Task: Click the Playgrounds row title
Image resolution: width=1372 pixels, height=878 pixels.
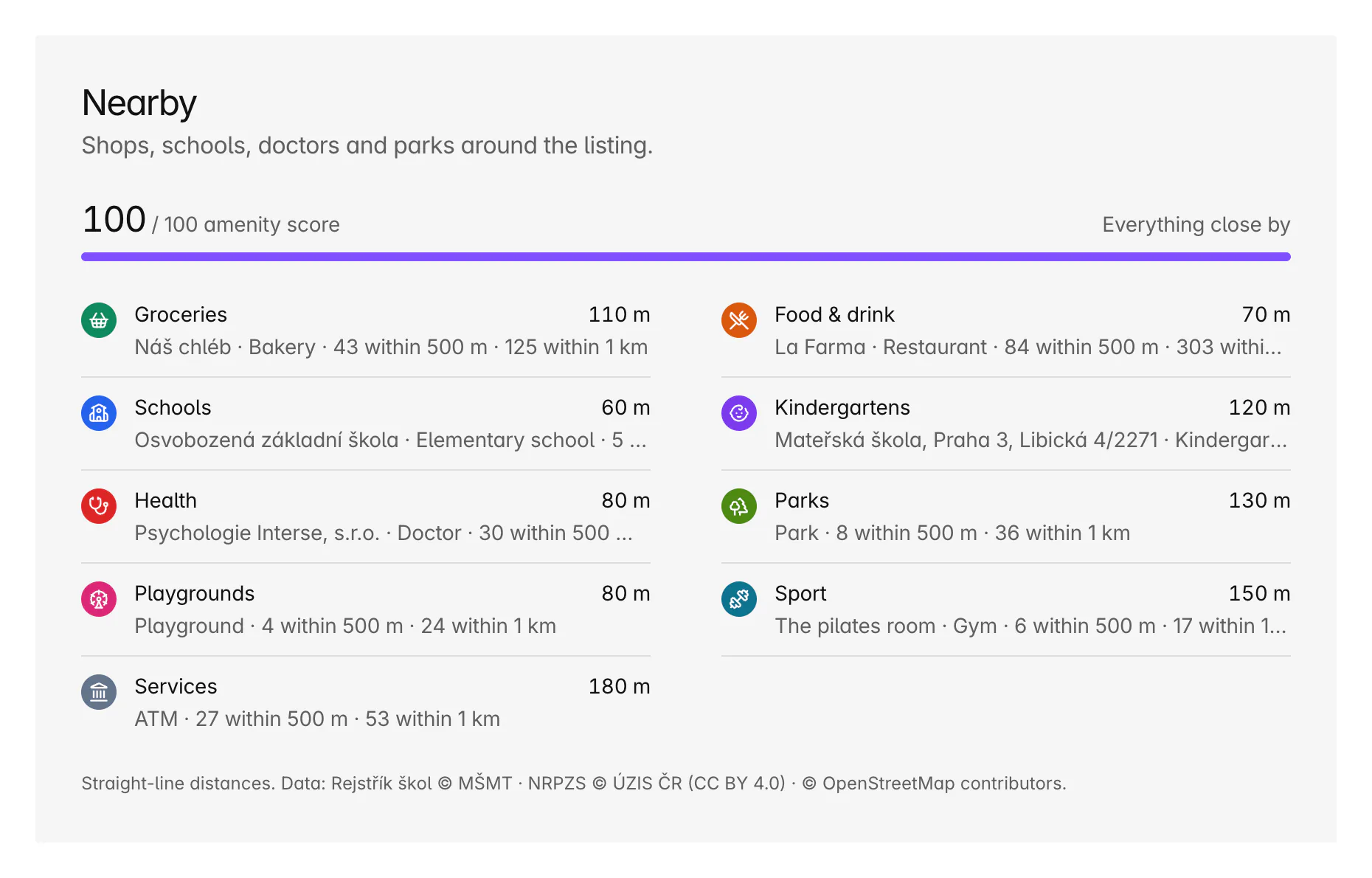Action: point(194,594)
